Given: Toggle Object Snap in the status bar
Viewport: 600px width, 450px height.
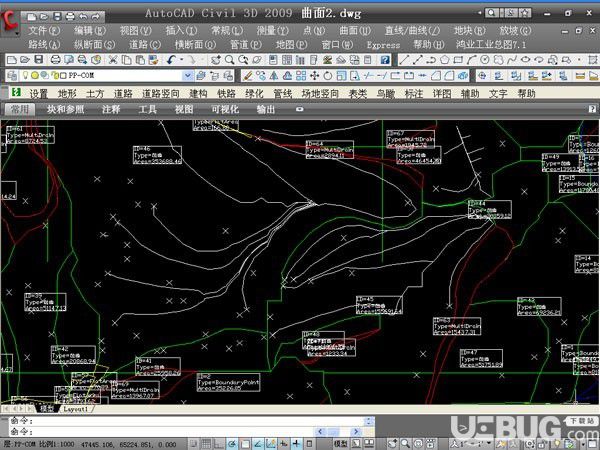Looking at the screenshot, I should [245, 444].
